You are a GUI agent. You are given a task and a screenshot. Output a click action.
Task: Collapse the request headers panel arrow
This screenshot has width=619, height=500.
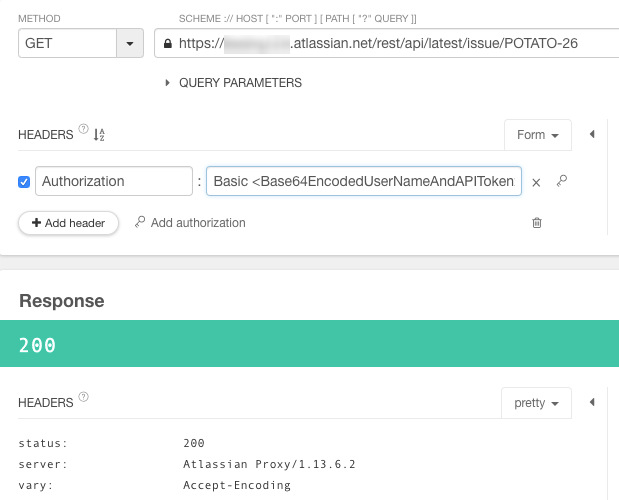592,134
